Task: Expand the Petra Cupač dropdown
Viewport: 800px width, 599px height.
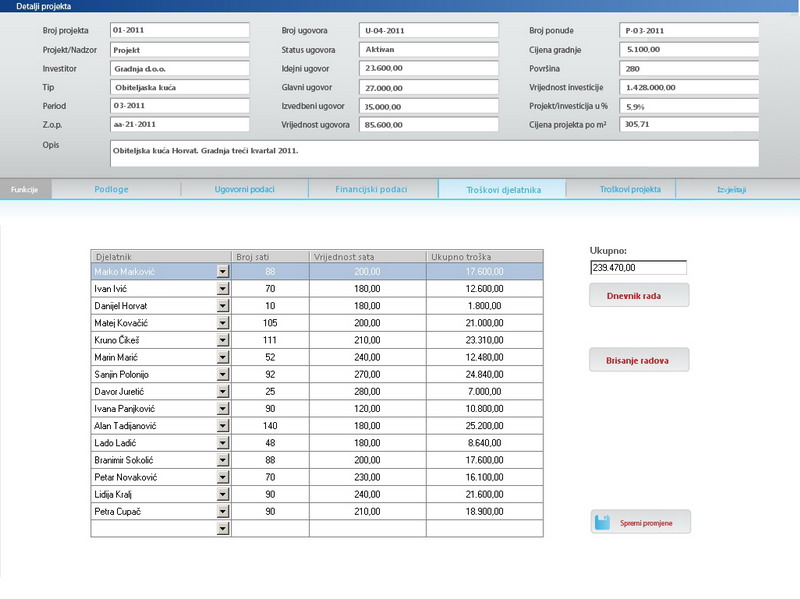Action: (222, 511)
